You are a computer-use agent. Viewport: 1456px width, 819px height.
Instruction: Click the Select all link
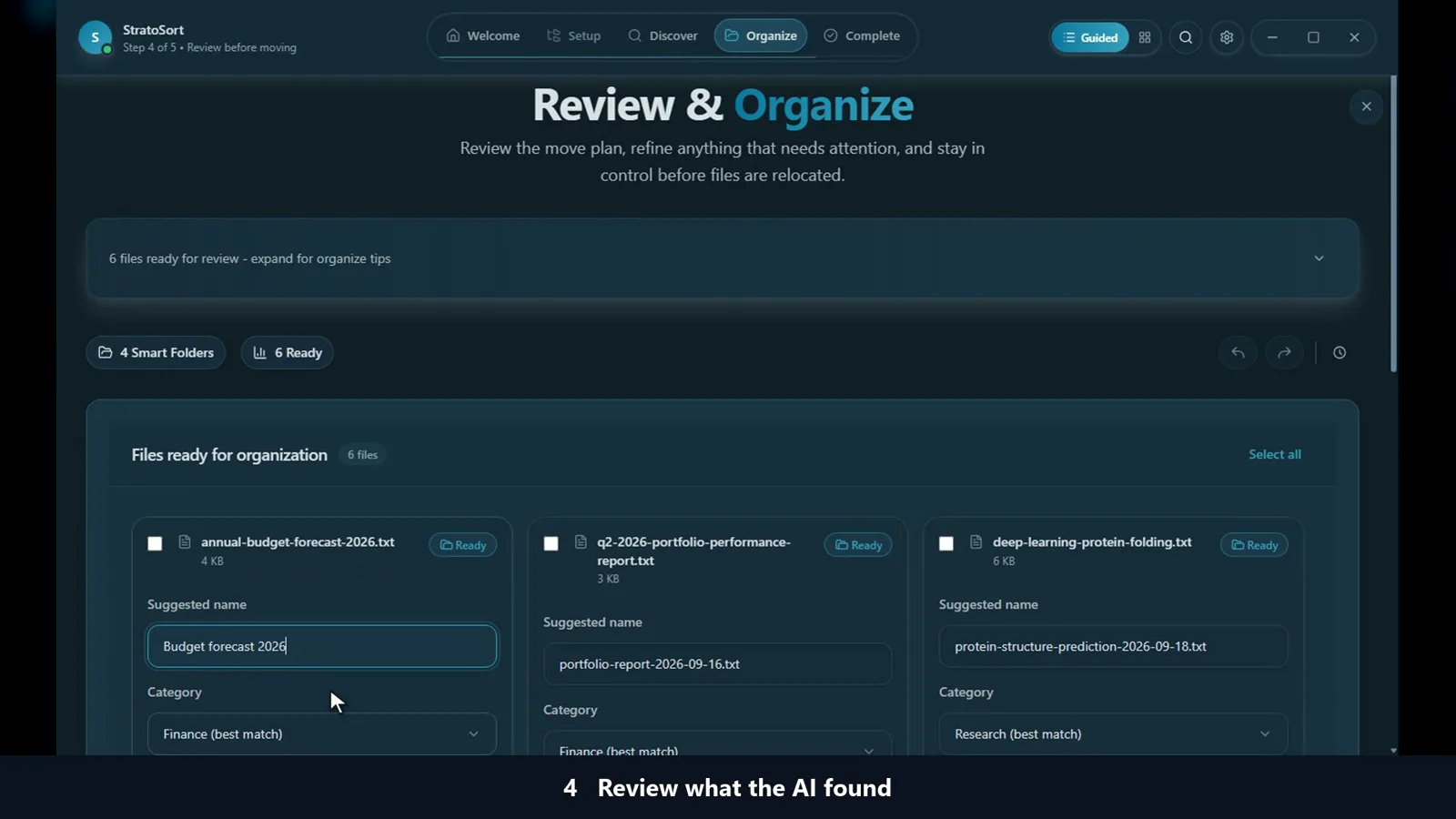click(x=1274, y=454)
